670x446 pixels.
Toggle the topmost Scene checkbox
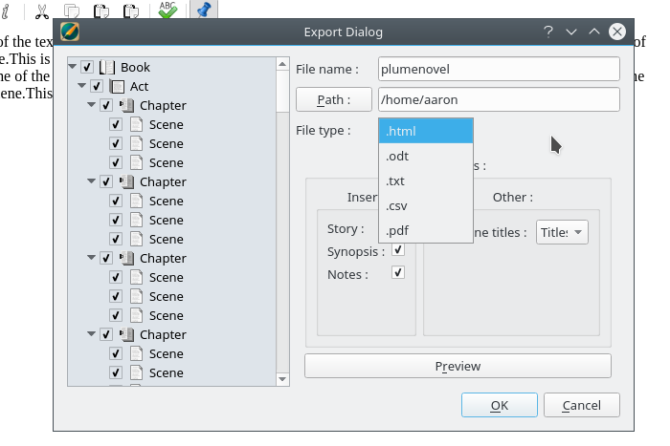point(115,124)
